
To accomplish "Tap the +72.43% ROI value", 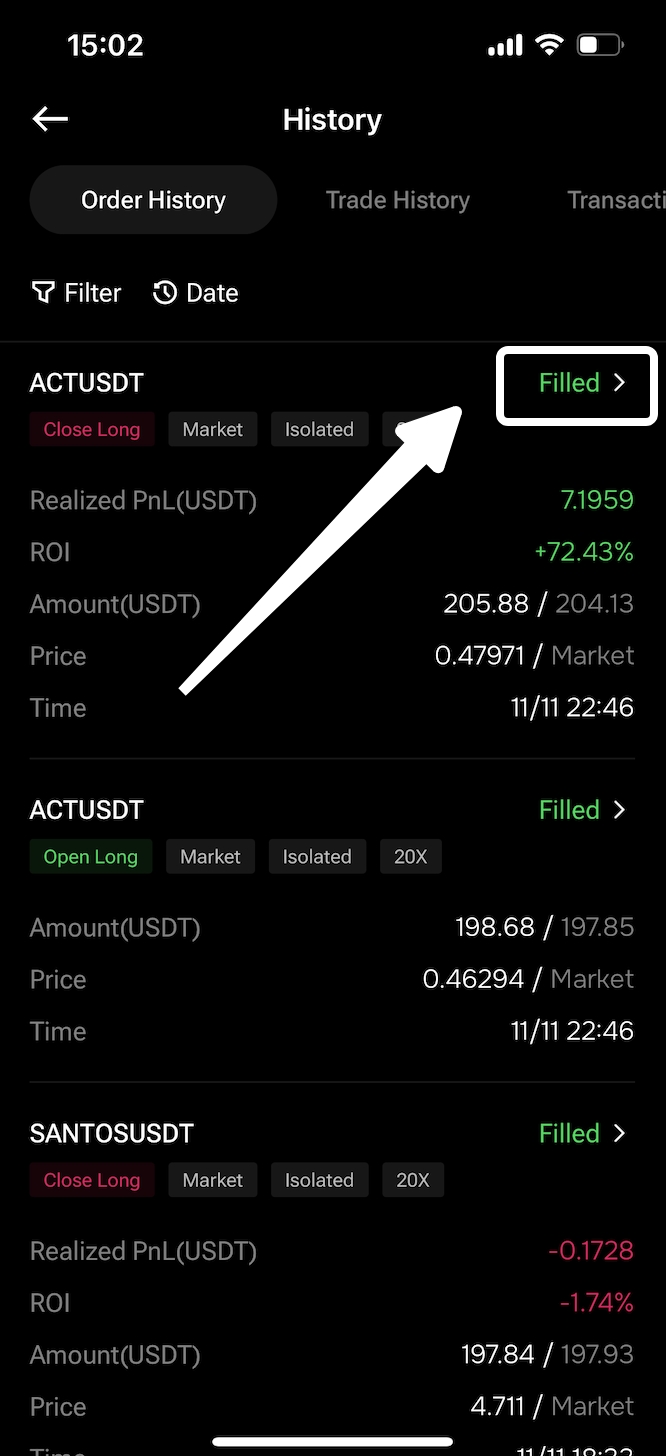I will coord(582,552).
